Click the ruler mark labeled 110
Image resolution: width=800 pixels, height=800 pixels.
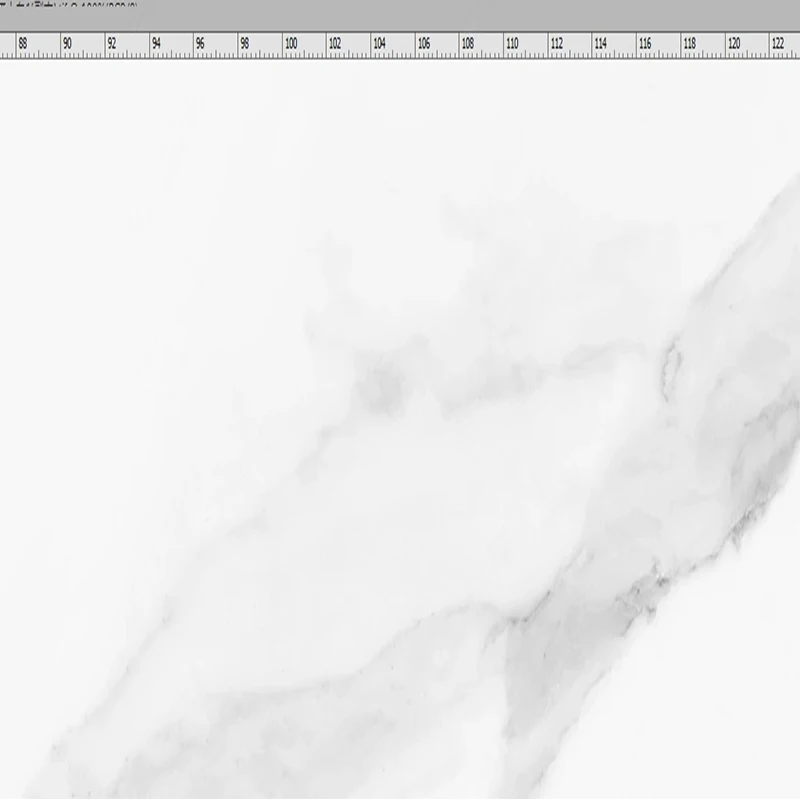coord(512,44)
